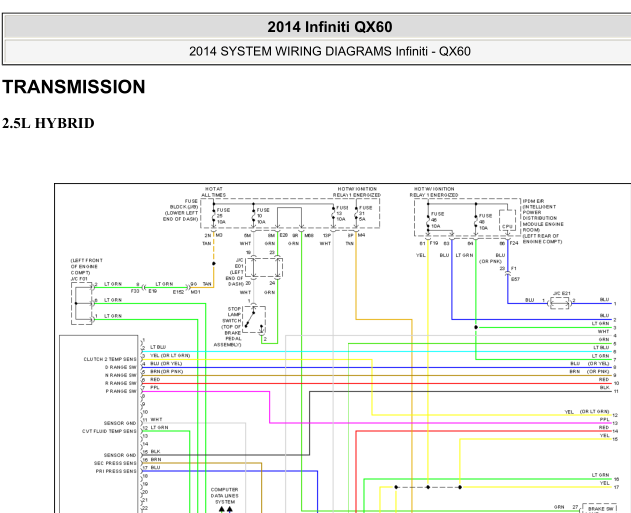Click the Fuse 13 10A symbol
The height and width of the screenshot is (513, 631).
tap(333, 214)
